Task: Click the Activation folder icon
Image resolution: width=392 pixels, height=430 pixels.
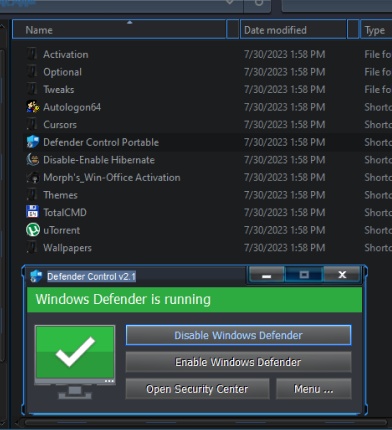Action: pyautogui.click(x=32, y=54)
